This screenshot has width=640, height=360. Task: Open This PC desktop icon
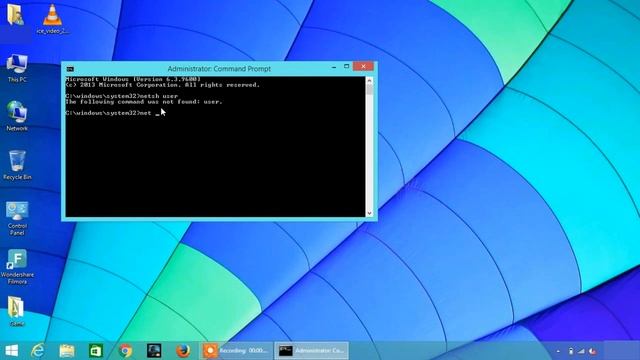[17, 68]
